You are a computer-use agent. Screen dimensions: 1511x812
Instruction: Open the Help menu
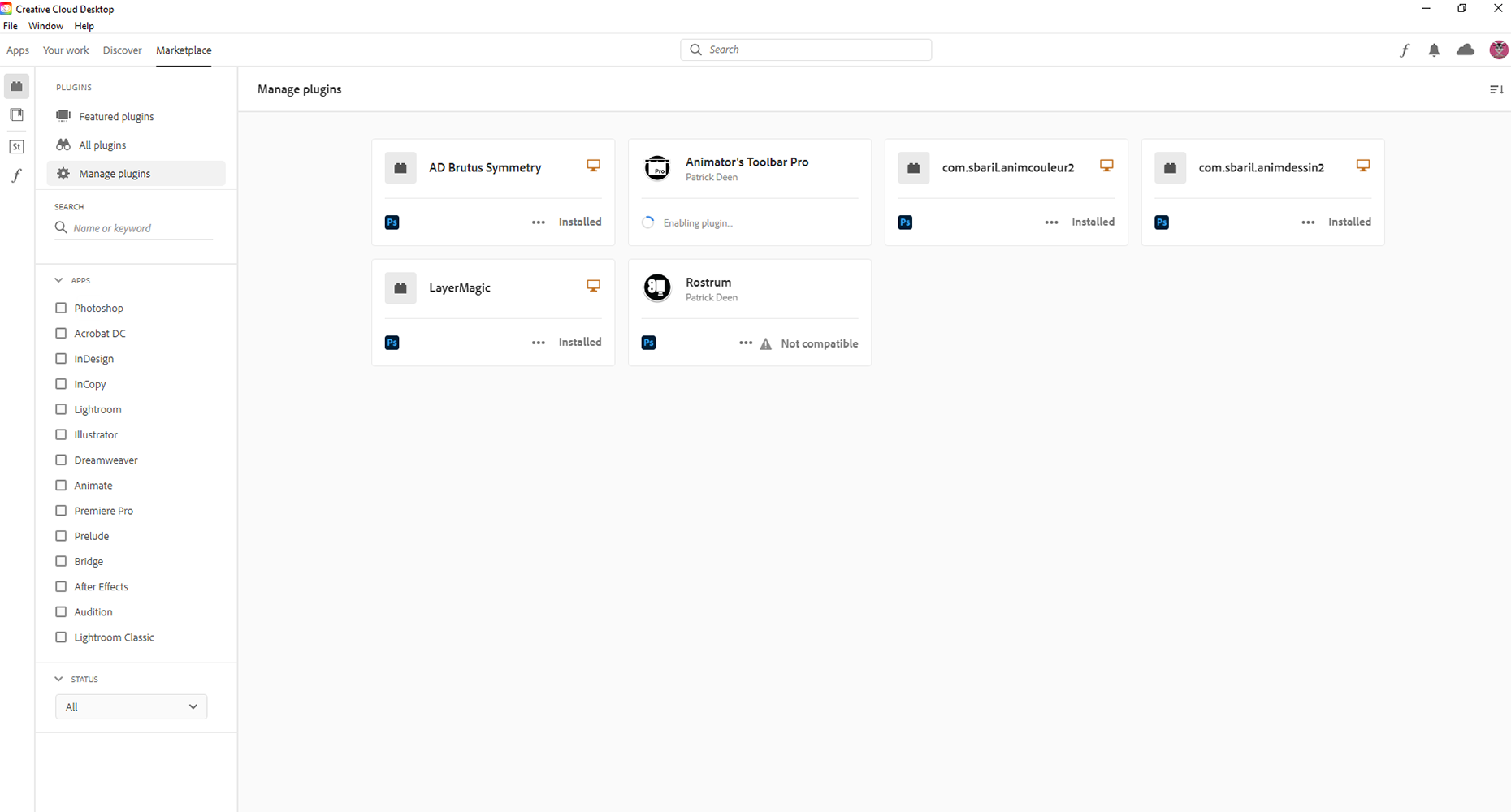(84, 25)
